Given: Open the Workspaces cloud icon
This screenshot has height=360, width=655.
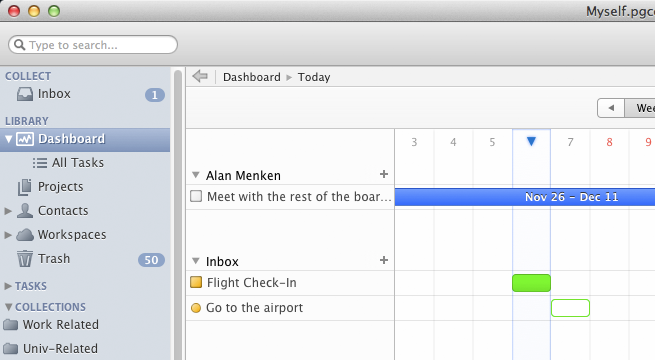Looking at the screenshot, I should click(25, 235).
